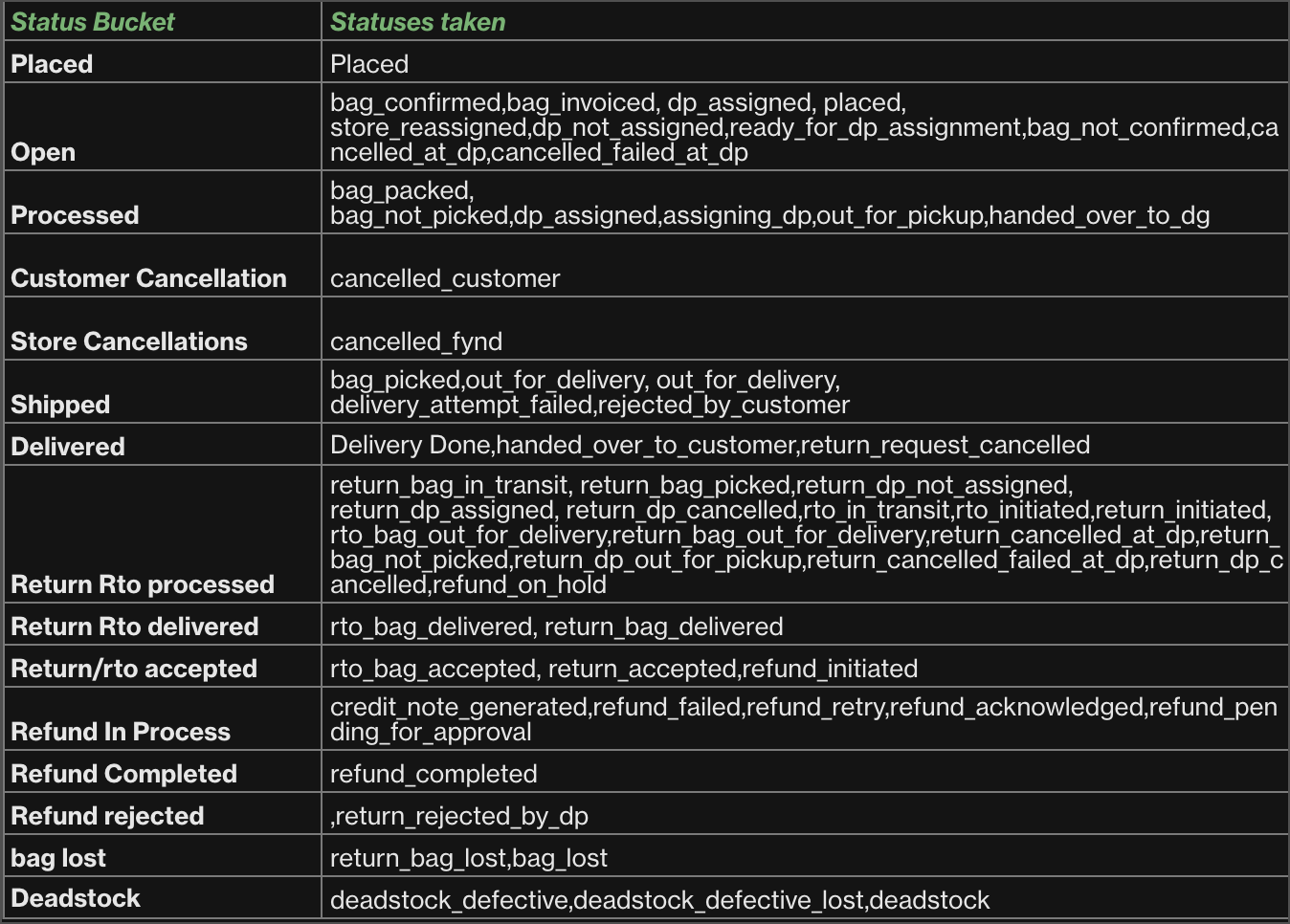Select the "cancelled_fynd" status cell
1290x924 pixels.
[x=416, y=341]
